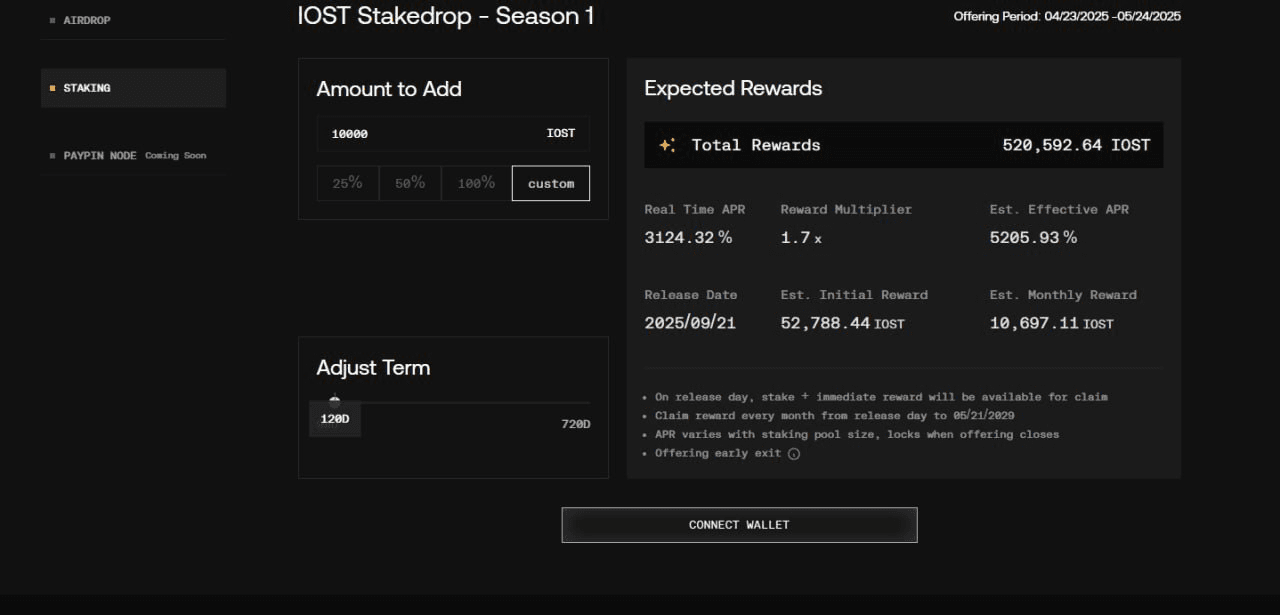Screen dimensions: 1280x615
Task: Click the Adjust Term heading
Action: point(373,368)
